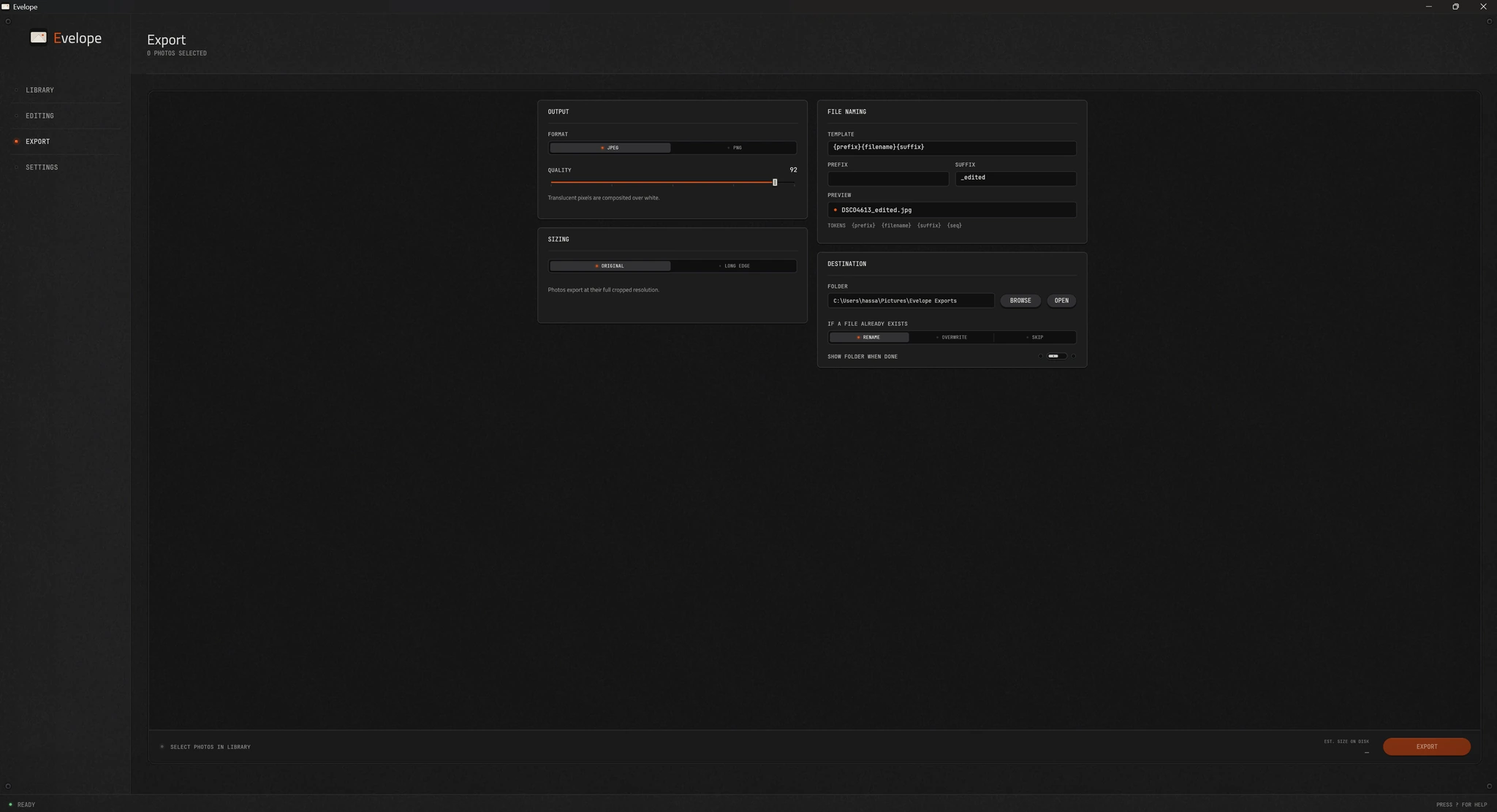The image size is (1497, 812).
Task: Click into the Template input field
Action: pos(951,148)
